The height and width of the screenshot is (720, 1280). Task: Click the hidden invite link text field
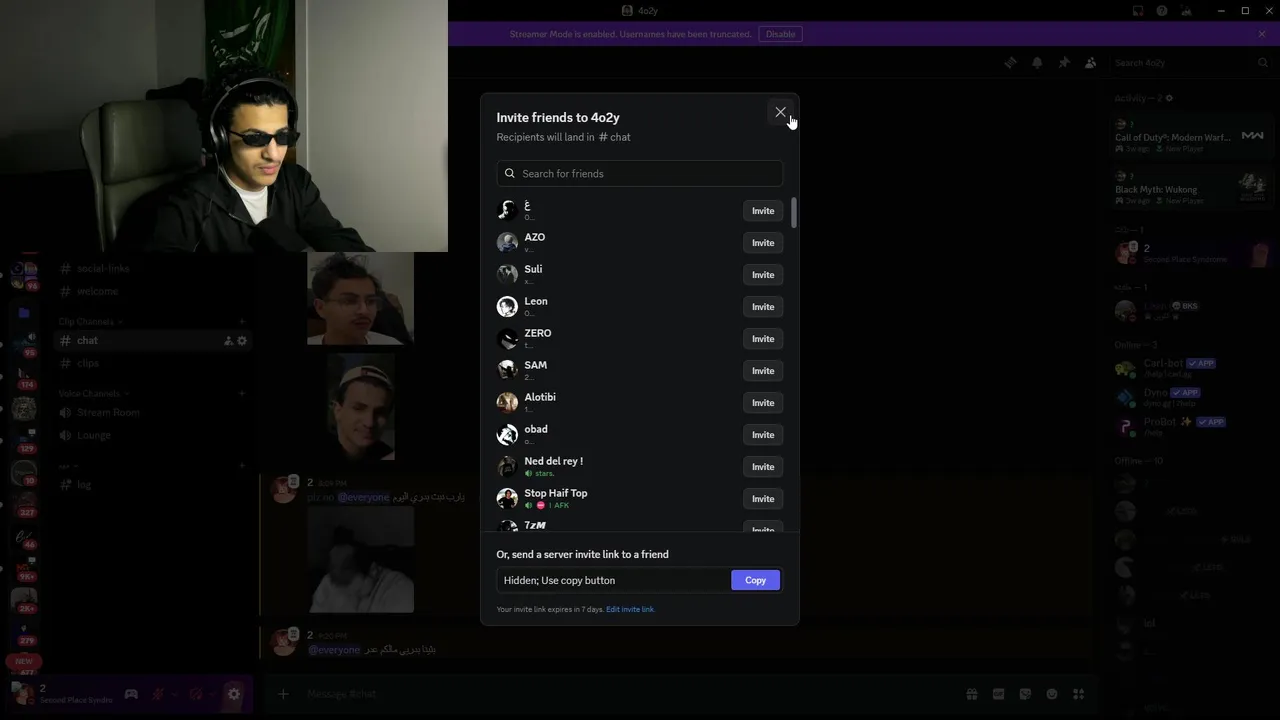613,580
